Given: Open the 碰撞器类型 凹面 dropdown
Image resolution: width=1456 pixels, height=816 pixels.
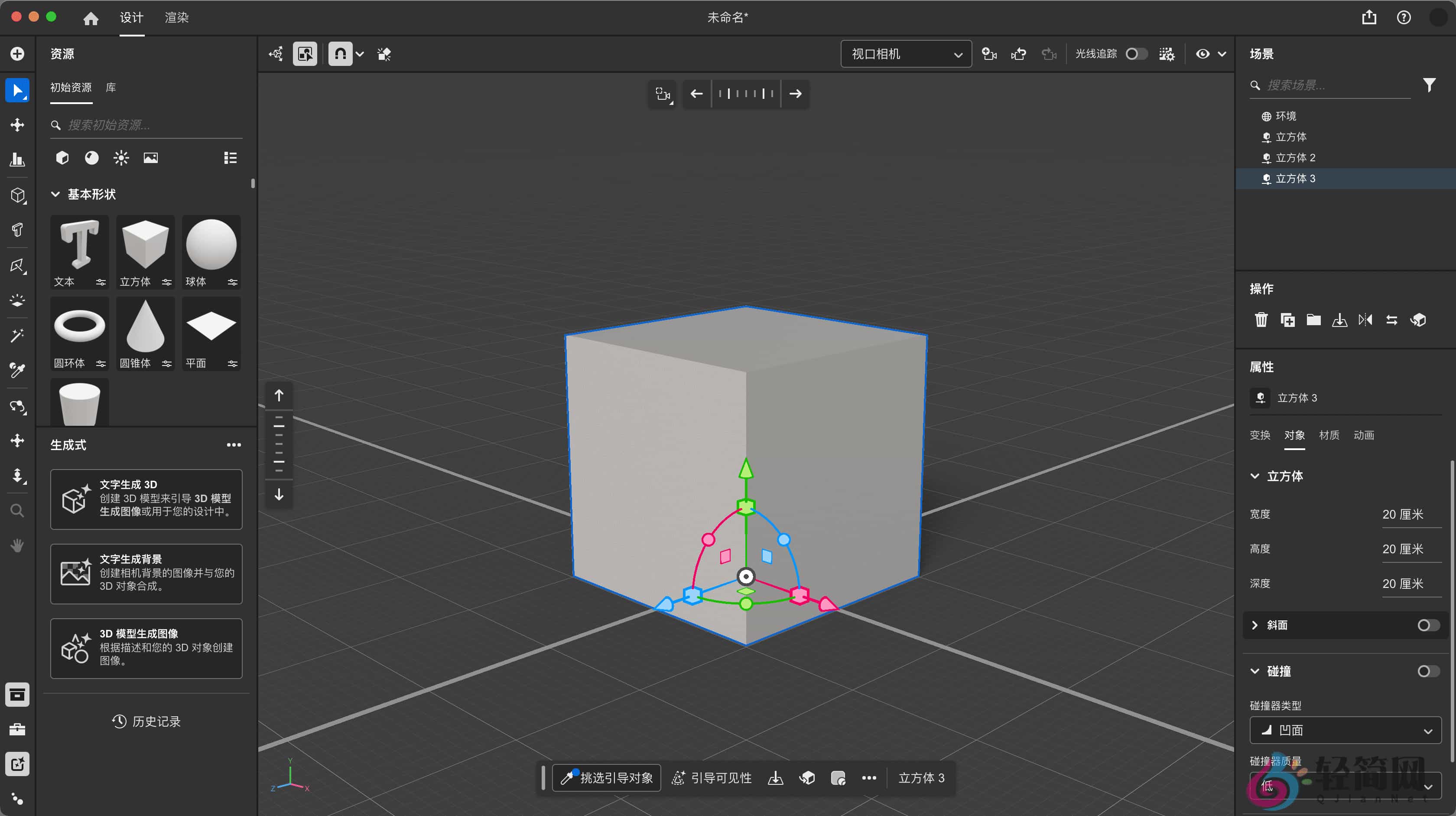Looking at the screenshot, I should 1344,730.
